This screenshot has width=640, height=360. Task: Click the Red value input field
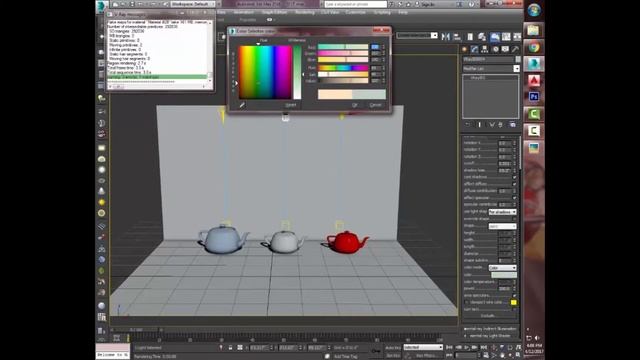coord(375,47)
